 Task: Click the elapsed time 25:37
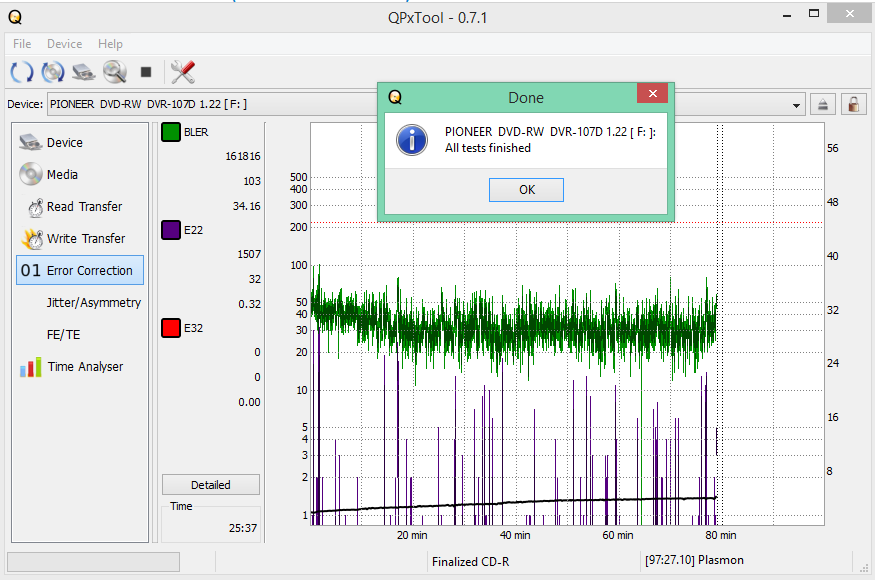243,528
